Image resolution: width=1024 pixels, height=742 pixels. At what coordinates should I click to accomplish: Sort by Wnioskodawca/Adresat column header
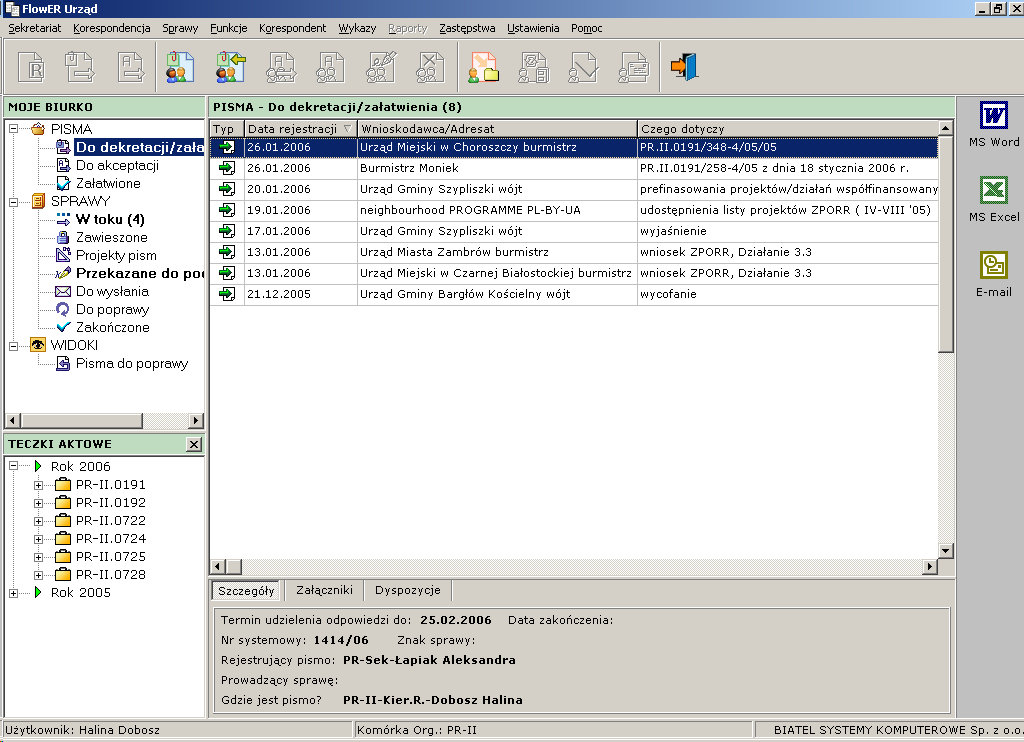click(x=497, y=129)
